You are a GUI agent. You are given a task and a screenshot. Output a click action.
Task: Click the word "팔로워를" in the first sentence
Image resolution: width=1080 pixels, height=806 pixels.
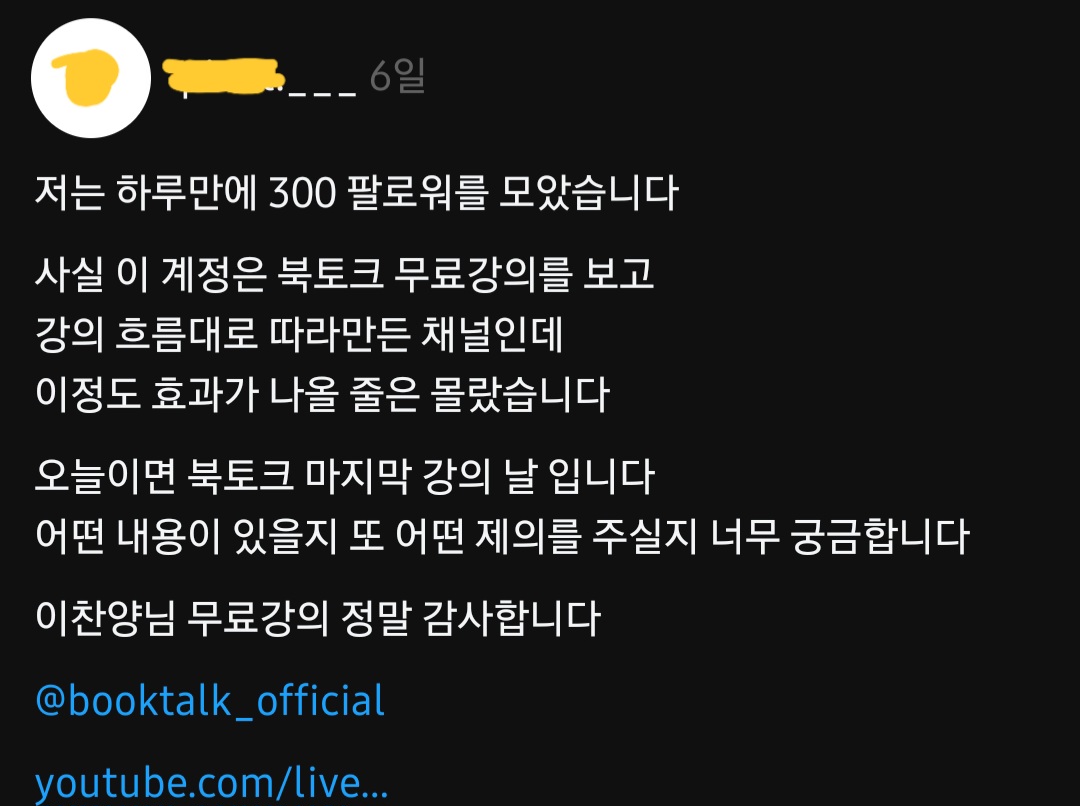(x=418, y=192)
